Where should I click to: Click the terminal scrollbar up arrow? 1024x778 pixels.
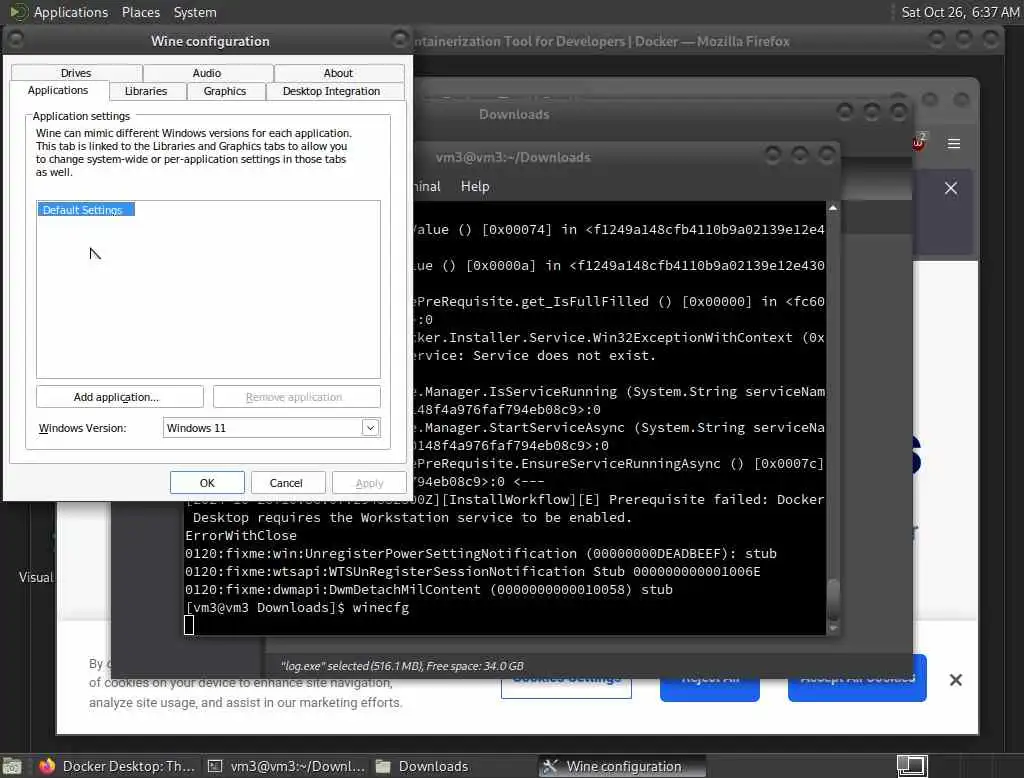[x=833, y=208]
